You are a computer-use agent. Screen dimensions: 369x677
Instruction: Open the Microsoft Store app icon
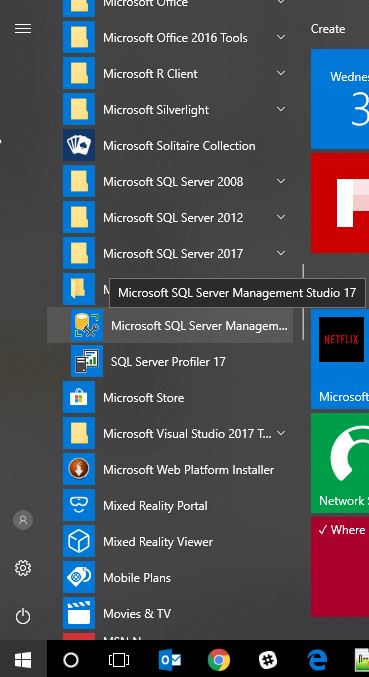pos(79,397)
